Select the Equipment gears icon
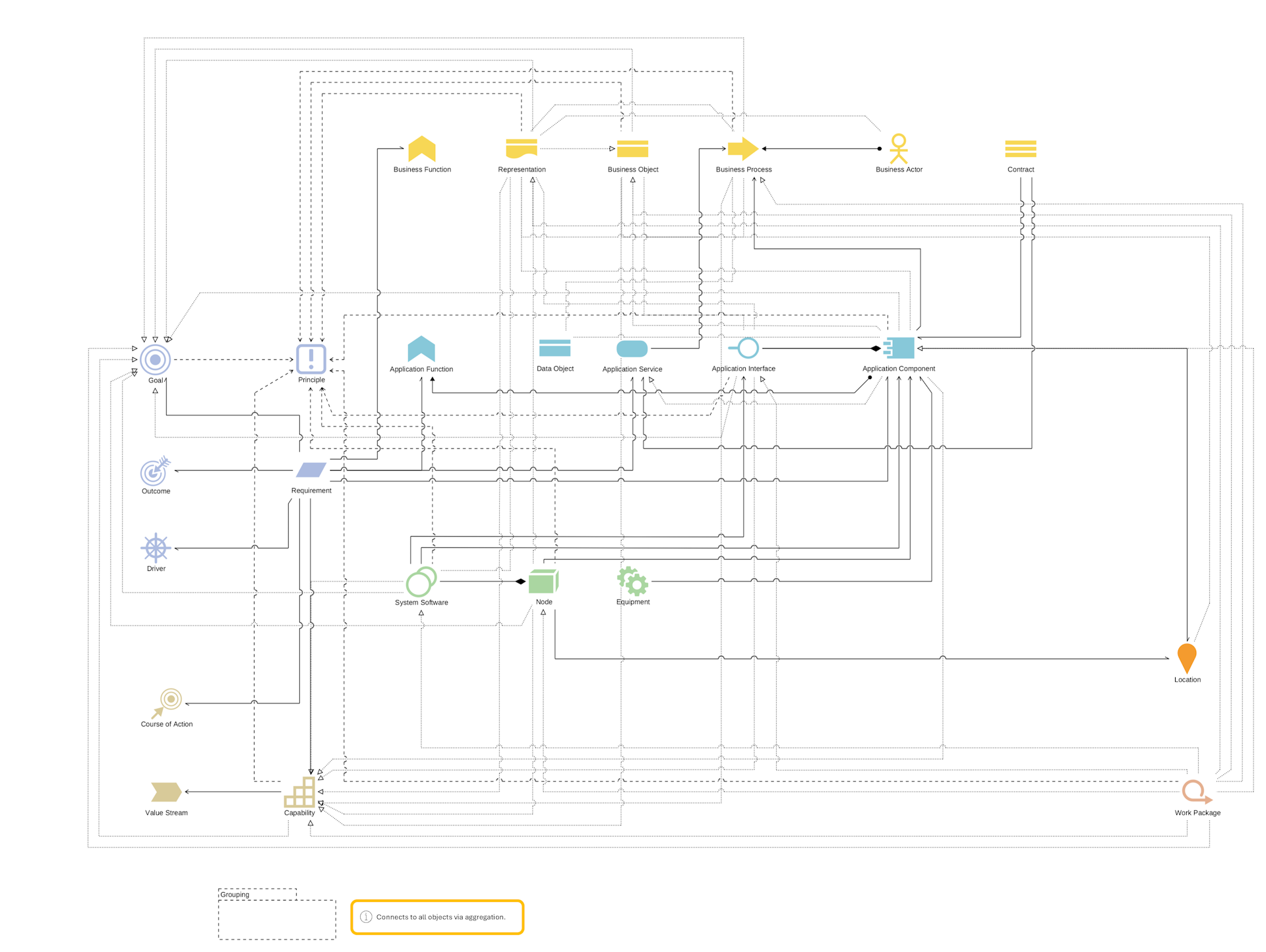The image size is (1266, 952). (632, 581)
